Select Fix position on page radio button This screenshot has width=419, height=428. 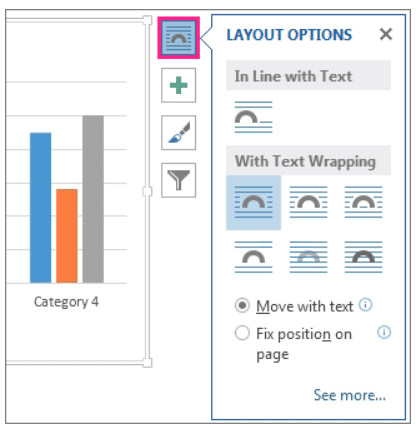coord(242,333)
